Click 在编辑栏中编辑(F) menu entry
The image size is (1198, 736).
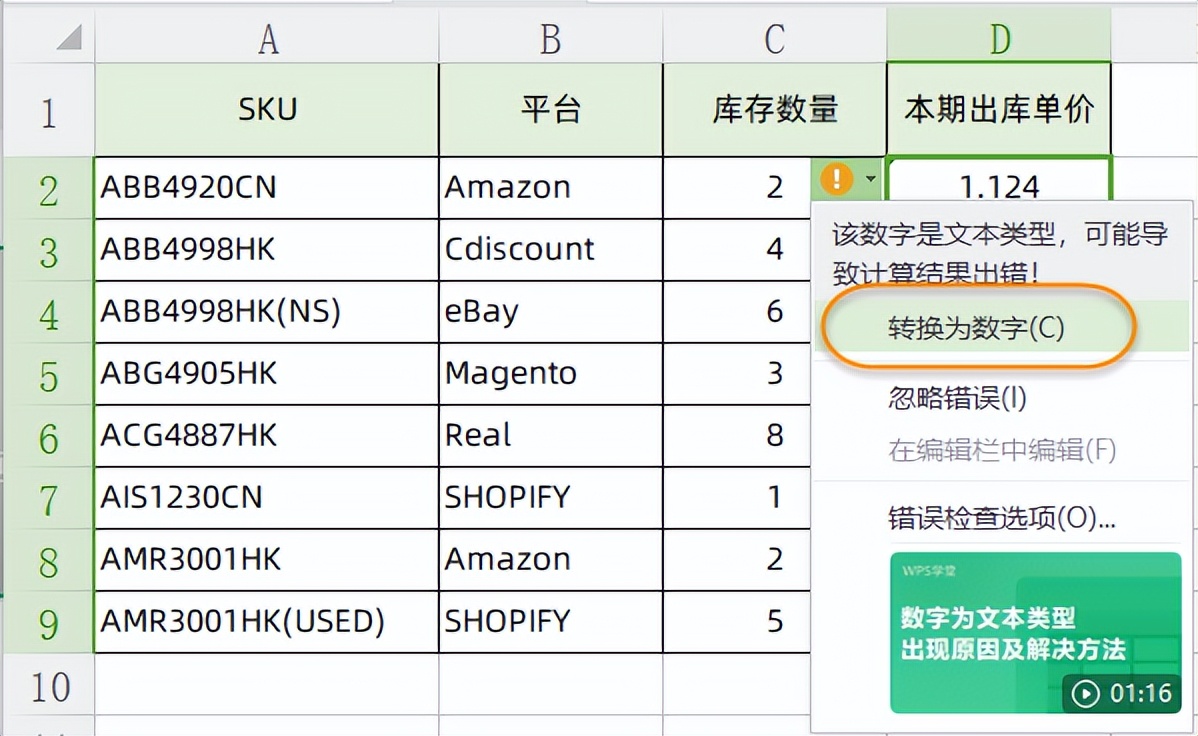point(1002,450)
